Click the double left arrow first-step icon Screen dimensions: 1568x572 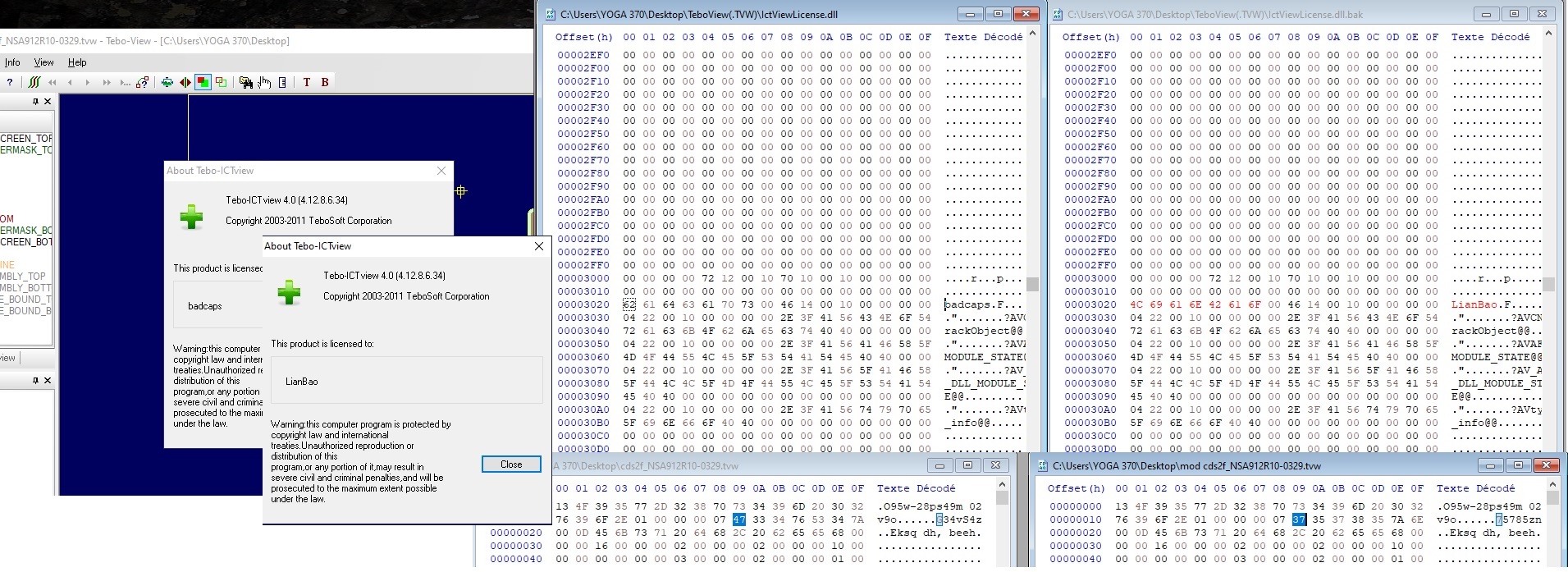(x=53, y=82)
